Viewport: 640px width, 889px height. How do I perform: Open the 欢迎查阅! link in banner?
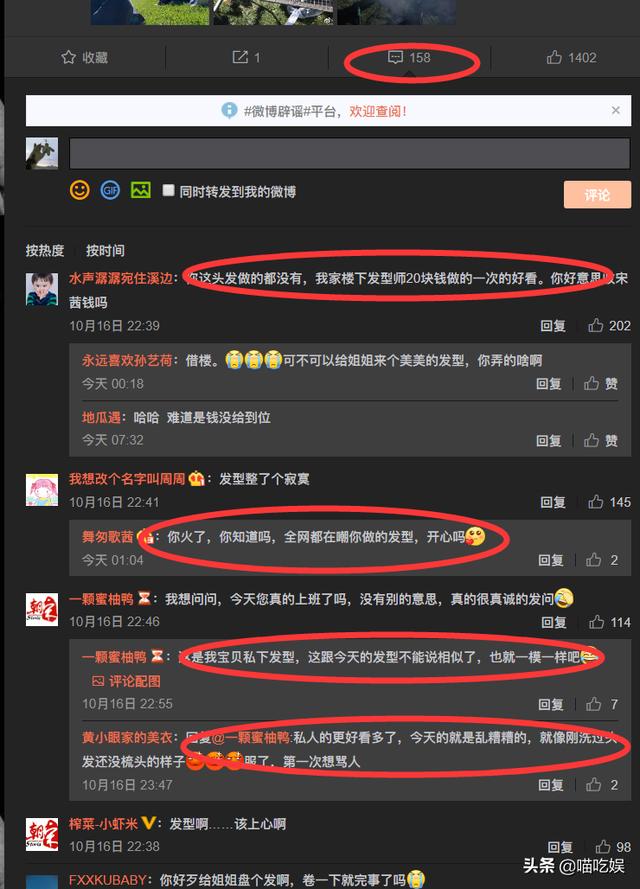point(378,111)
